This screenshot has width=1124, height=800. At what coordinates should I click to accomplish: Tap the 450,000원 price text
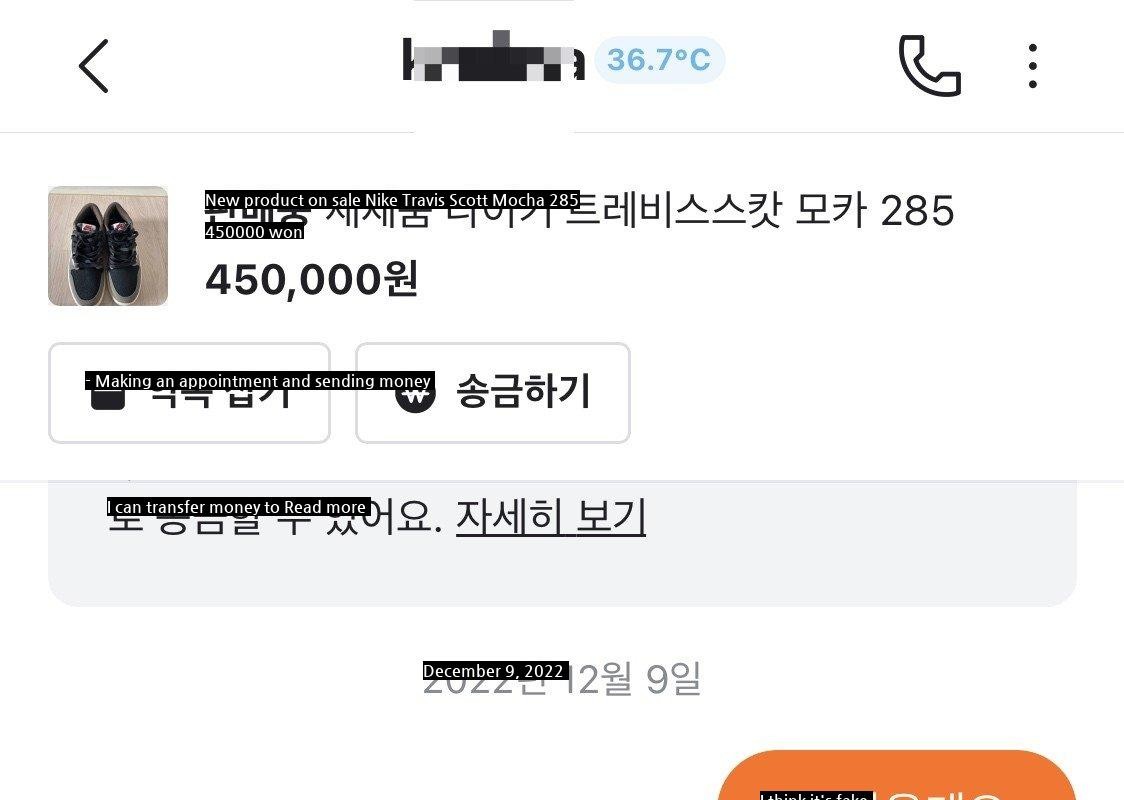pyautogui.click(x=311, y=280)
